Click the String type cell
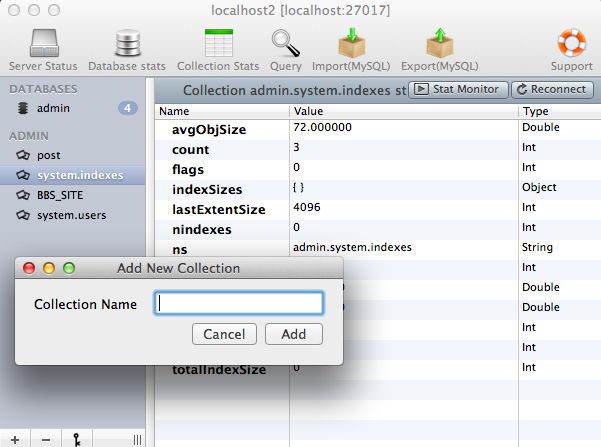This screenshot has height=447, width=601. point(537,247)
